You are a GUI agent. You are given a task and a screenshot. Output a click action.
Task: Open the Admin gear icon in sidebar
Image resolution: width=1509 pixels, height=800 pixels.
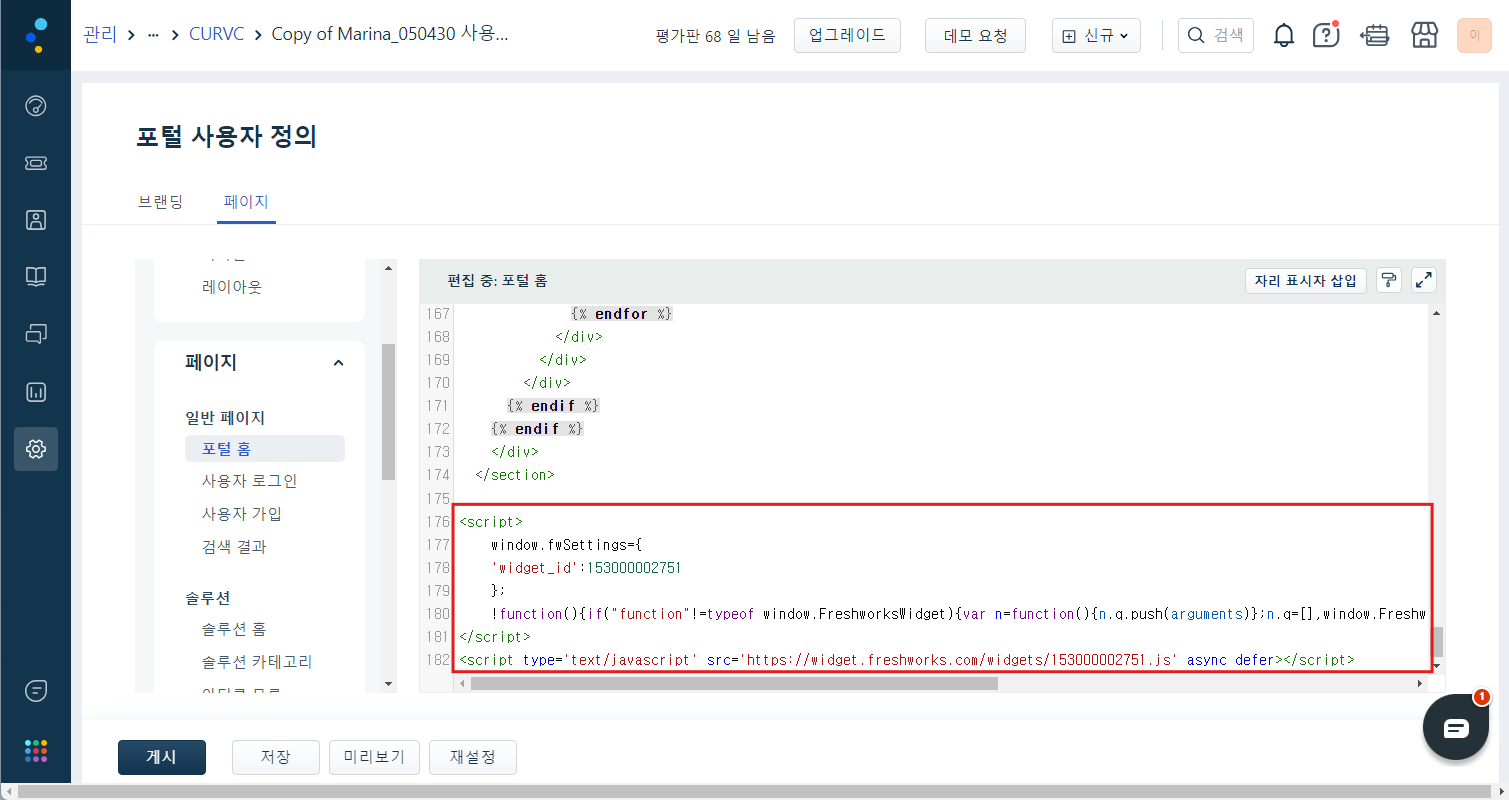pyautogui.click(x=35, y=449)
